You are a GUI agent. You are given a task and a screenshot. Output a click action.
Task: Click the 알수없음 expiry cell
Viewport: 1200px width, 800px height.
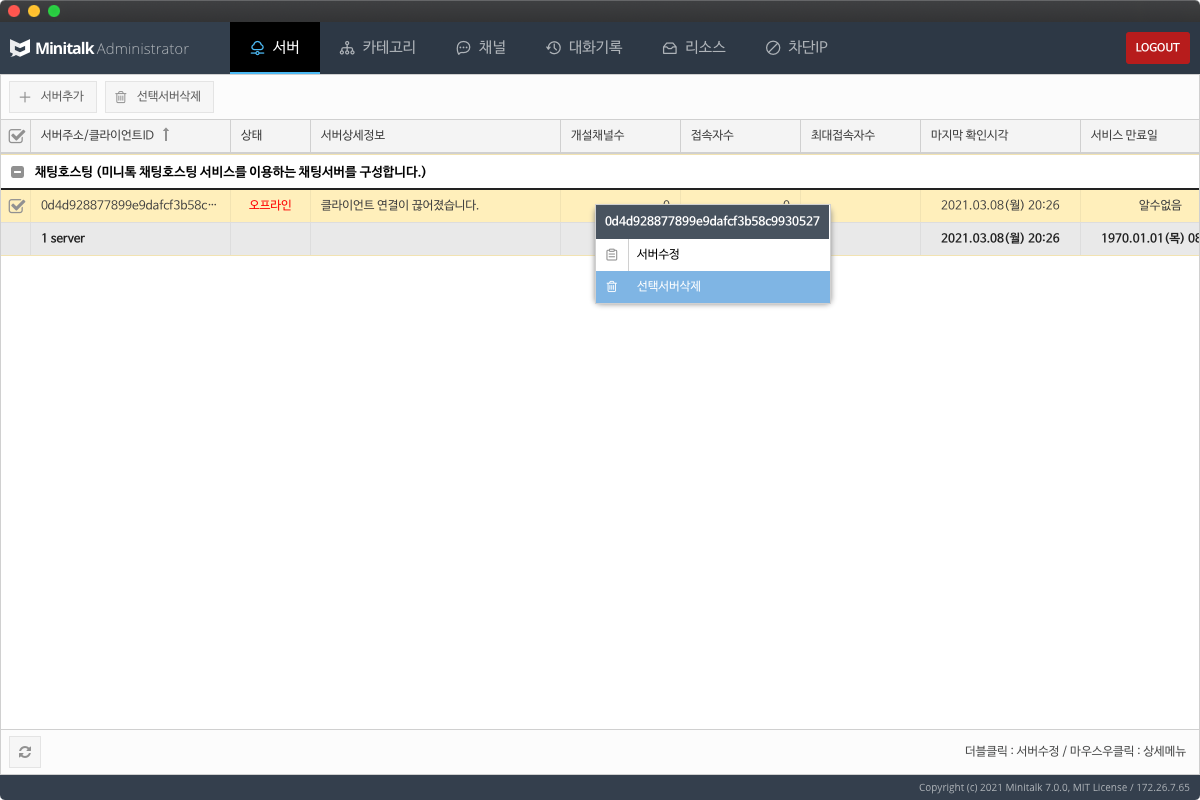coord(1140,205)
